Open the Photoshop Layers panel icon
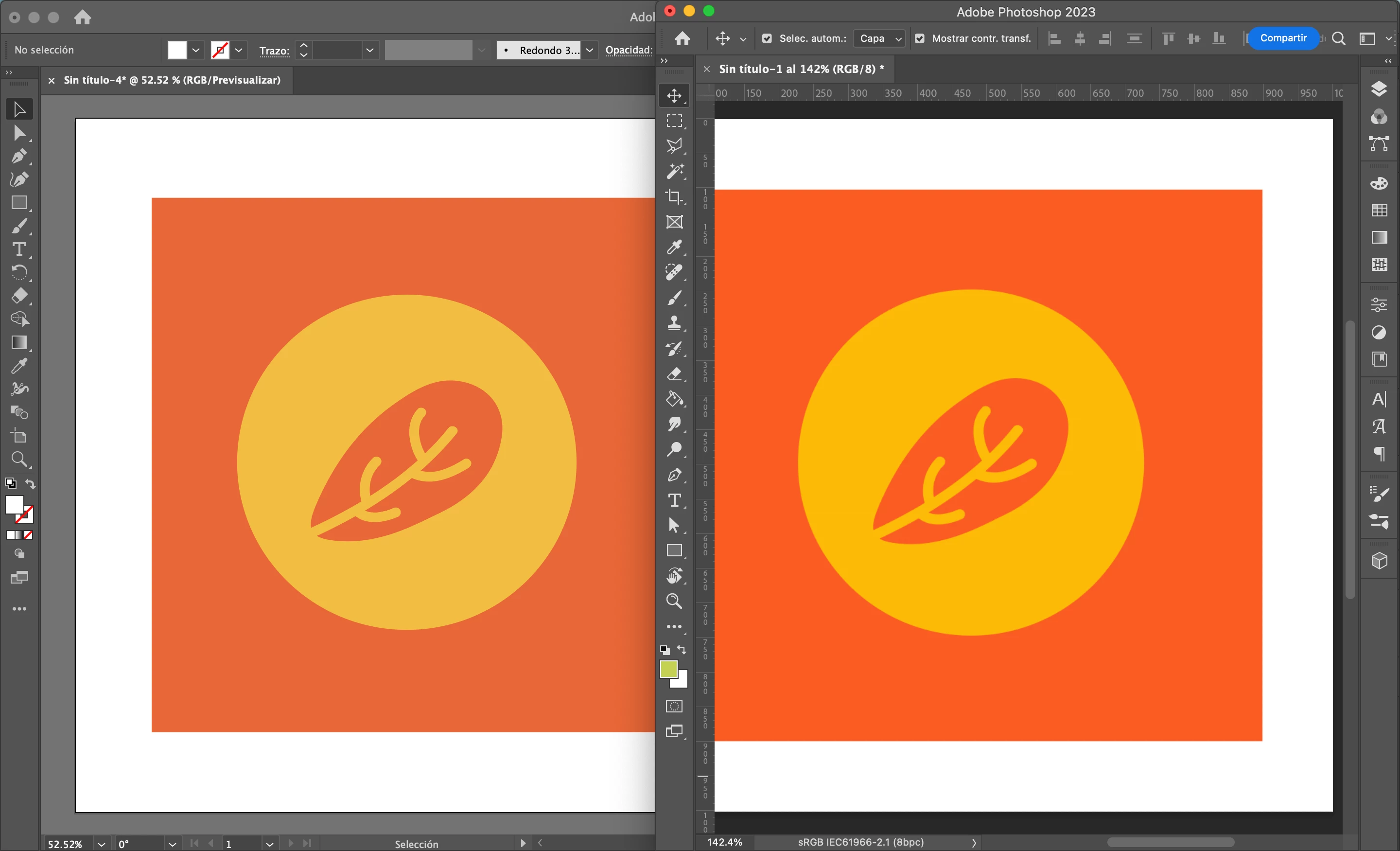Viewport: 1400px width, 851px height. point(1379,89)
